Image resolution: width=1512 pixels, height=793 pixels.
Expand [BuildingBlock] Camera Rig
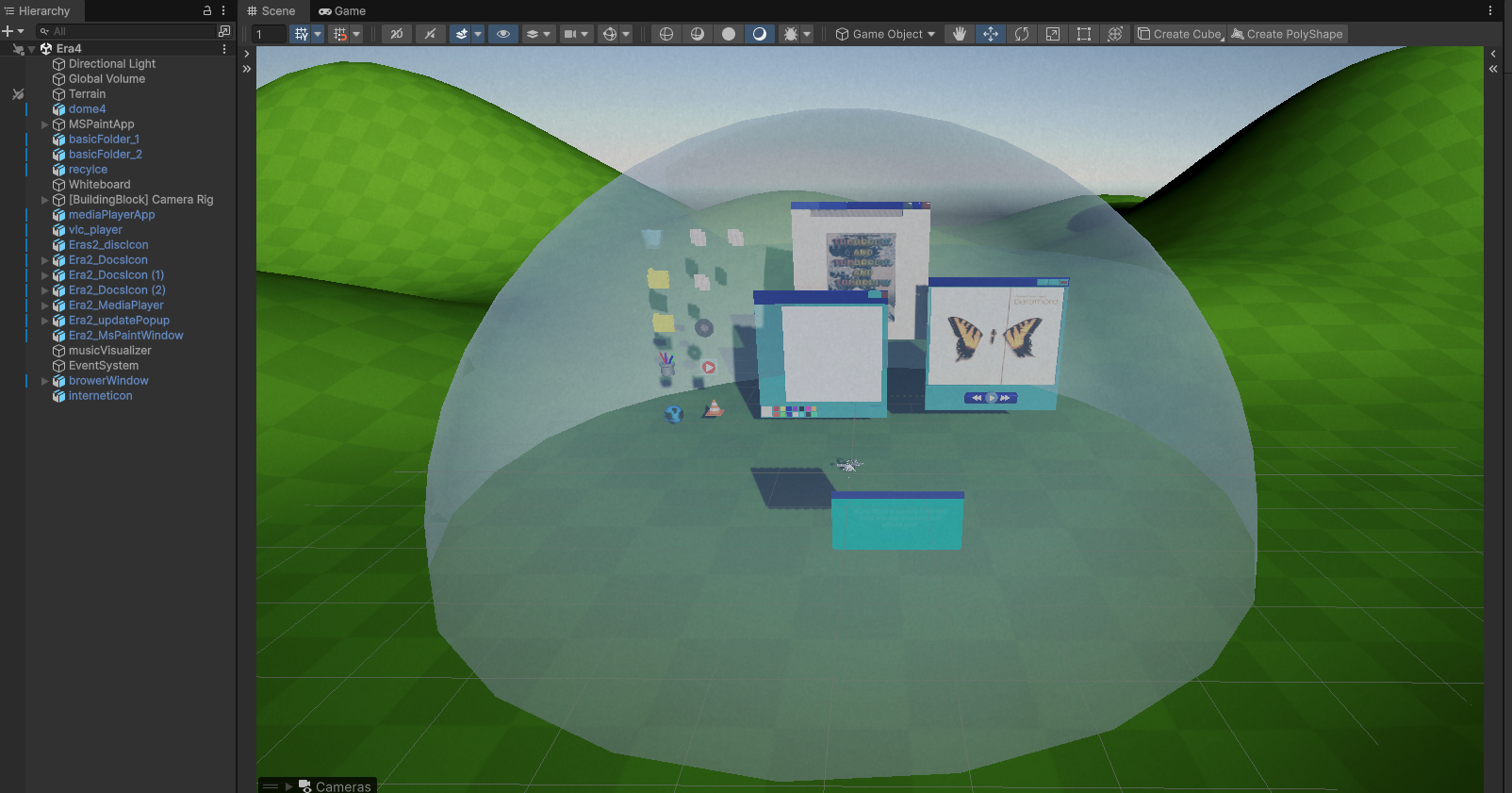tap(44, 200)
